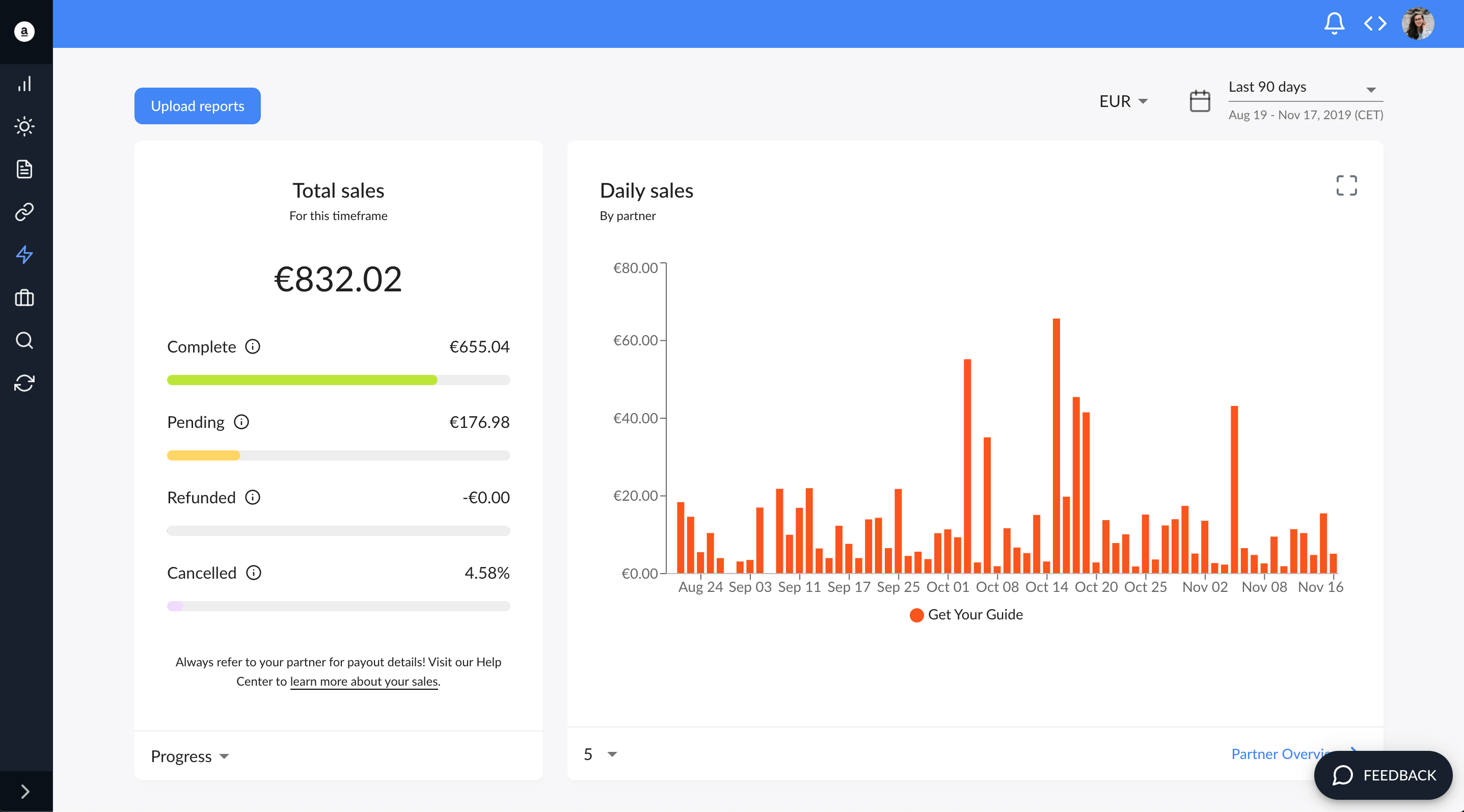Image resolution: width=1464 pixels, height=812 pixels.
Task: Open notifications bell in the top bar
Action: [x=1334, y=23]
